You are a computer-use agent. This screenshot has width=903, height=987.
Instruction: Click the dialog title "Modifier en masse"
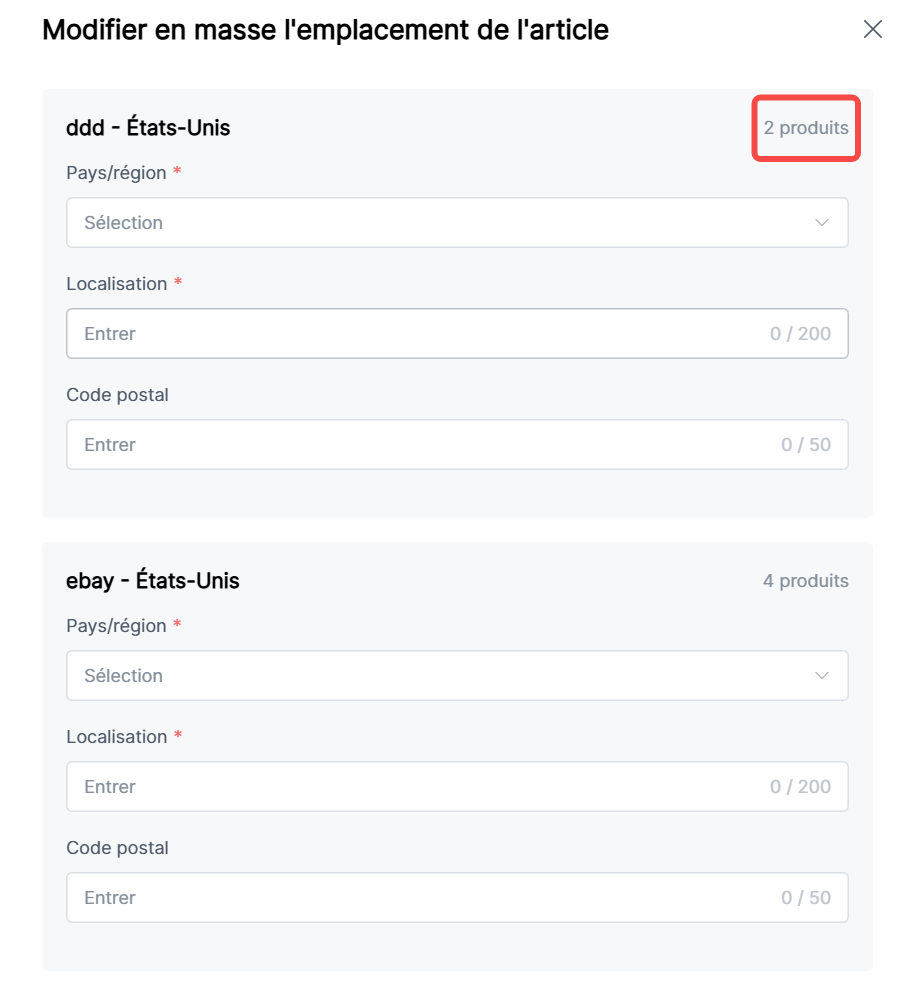(x=325, y=30)
